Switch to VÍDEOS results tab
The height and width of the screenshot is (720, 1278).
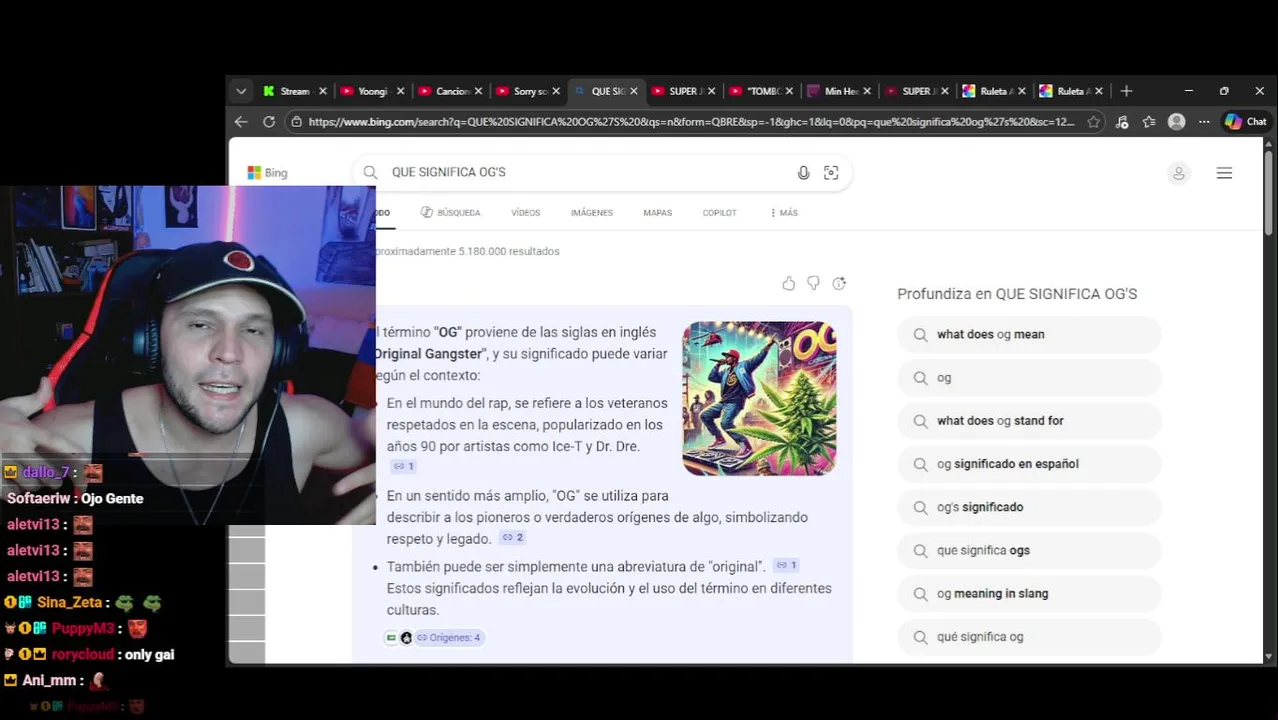(525, 212)
